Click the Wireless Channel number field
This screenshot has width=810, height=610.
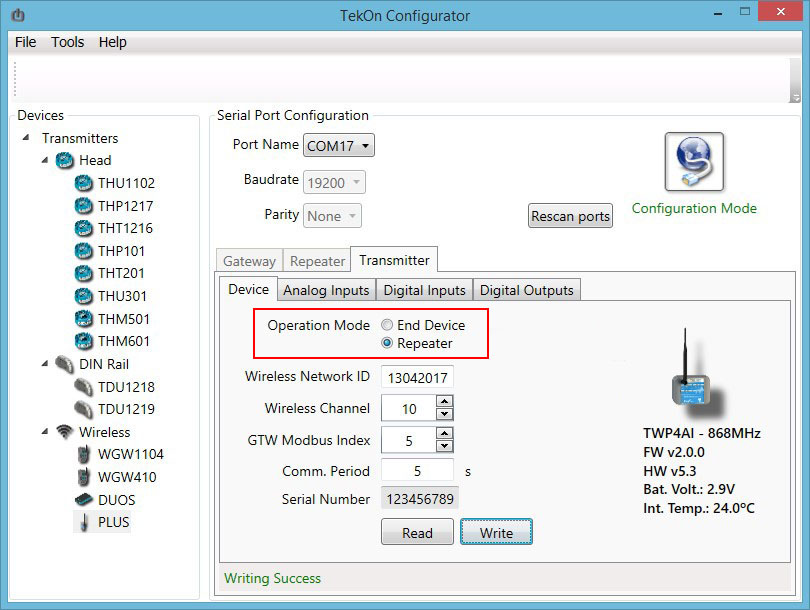[409, 409]
